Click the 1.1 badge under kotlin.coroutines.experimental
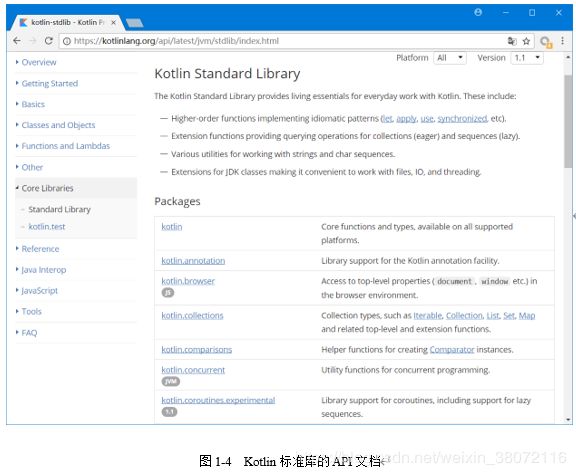 [x=169, y=412]
